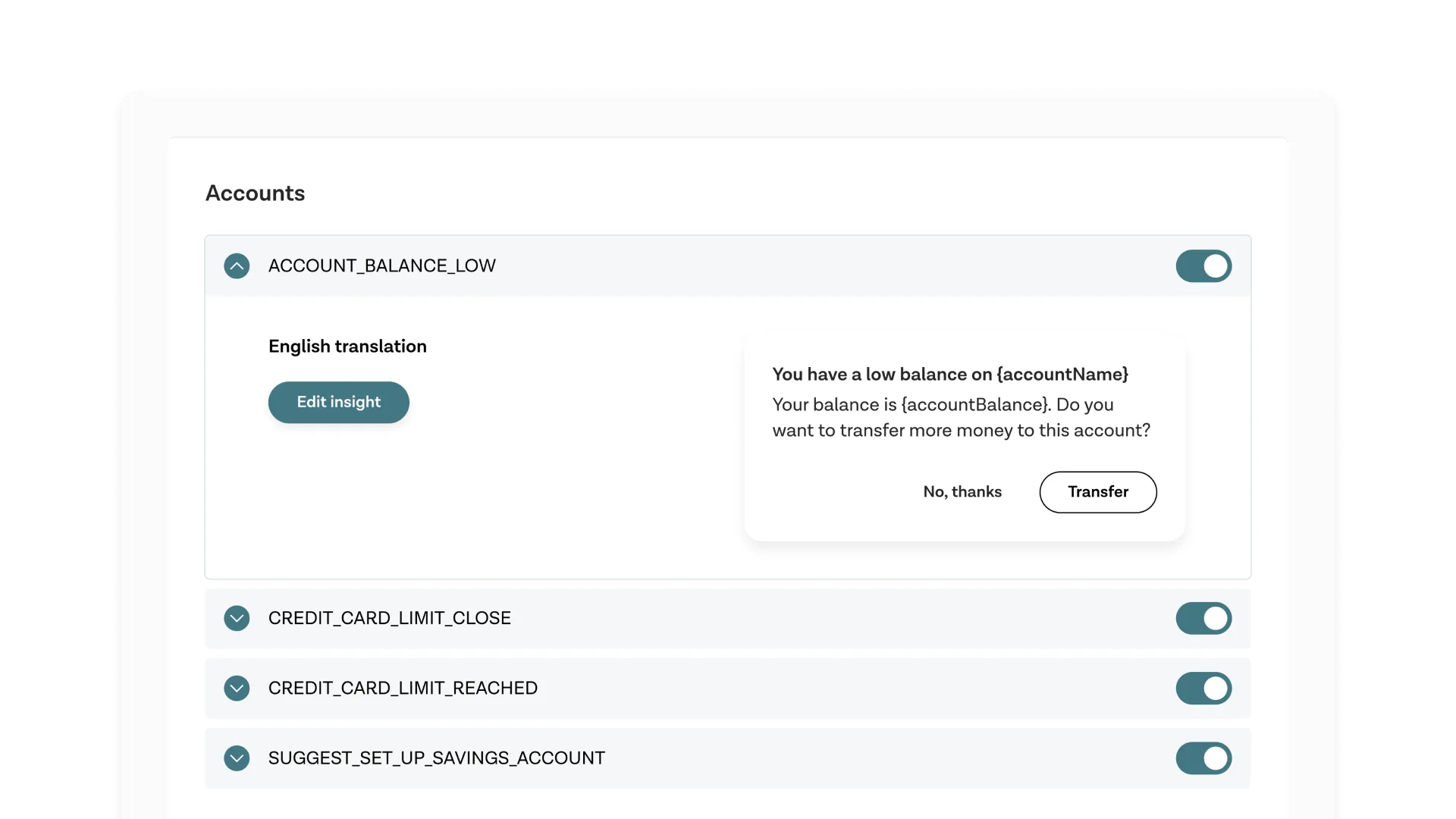This screenshot has width=1456, height=819.
Task: Expand SUGGEST_SET_UP_SAVINGS_ACCOUNT chevron icon
Action: click(x=237, y=758)
